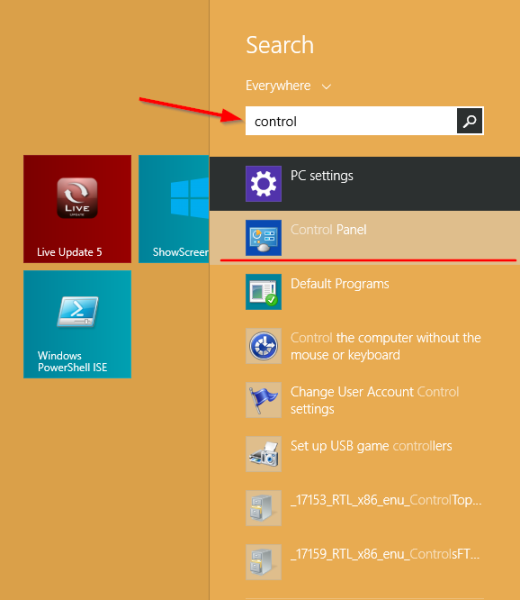This screenshot has width=520, height=600.
Task: Open Control the computer without the mouse result
Action: click(365, 346)
